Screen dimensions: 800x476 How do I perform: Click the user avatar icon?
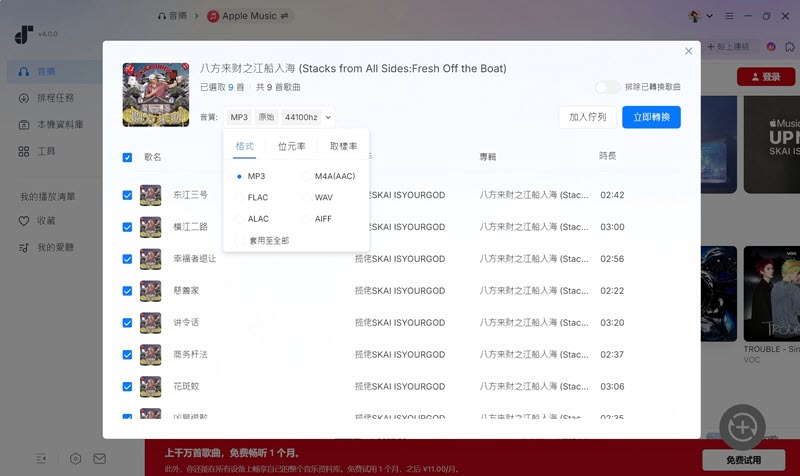694,16
